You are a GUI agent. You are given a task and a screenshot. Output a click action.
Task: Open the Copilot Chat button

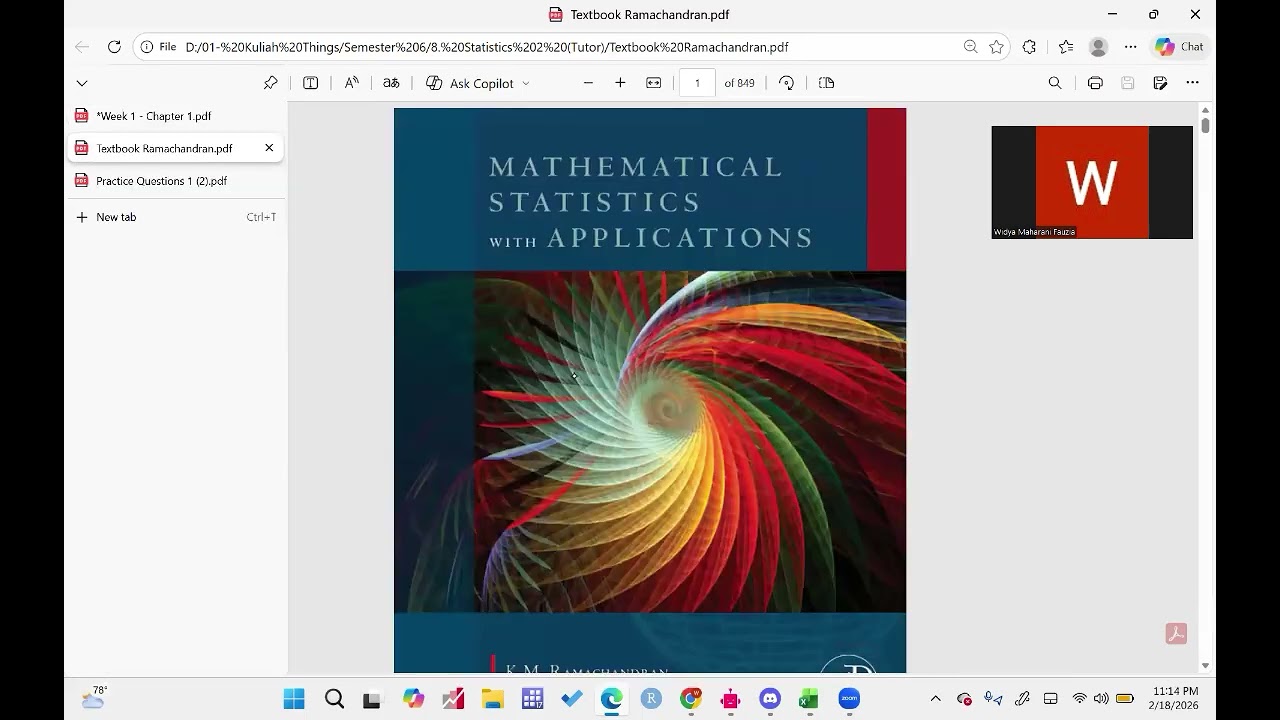[1179, 47]
